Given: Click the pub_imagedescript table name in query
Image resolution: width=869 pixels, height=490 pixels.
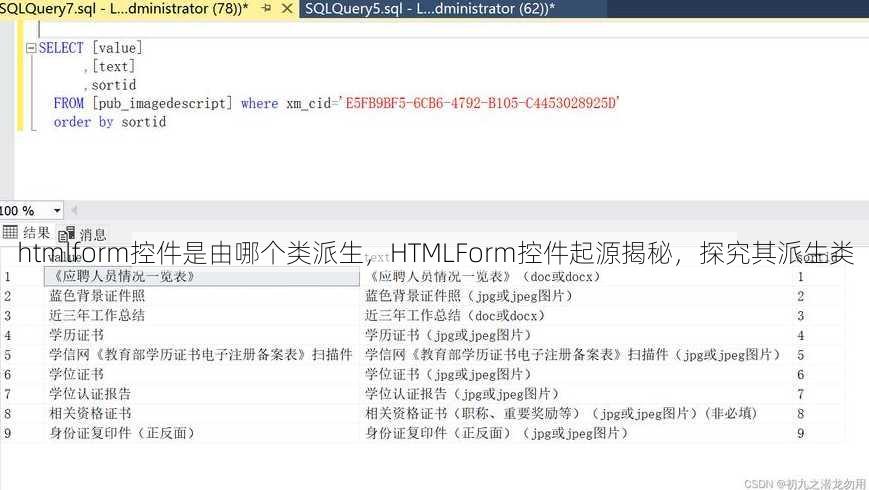Looking at the screenshot, I should [162, 104].
